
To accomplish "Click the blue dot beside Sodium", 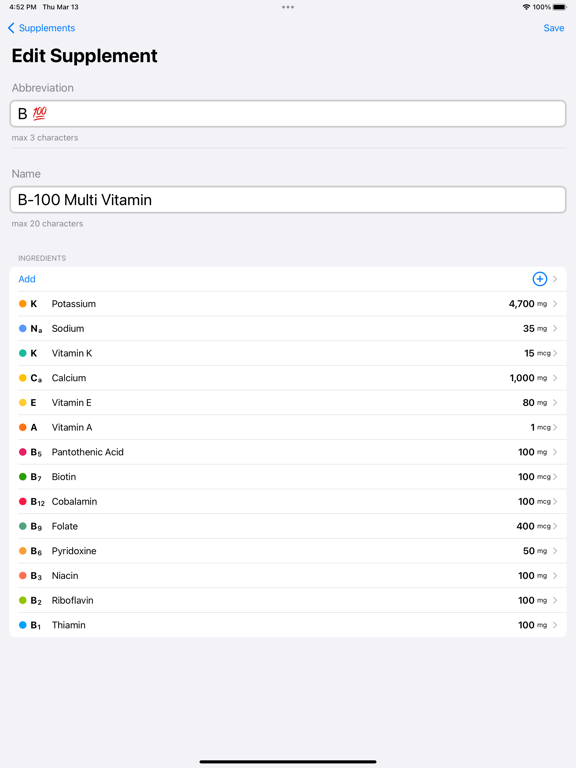I will tap(23, 328).
